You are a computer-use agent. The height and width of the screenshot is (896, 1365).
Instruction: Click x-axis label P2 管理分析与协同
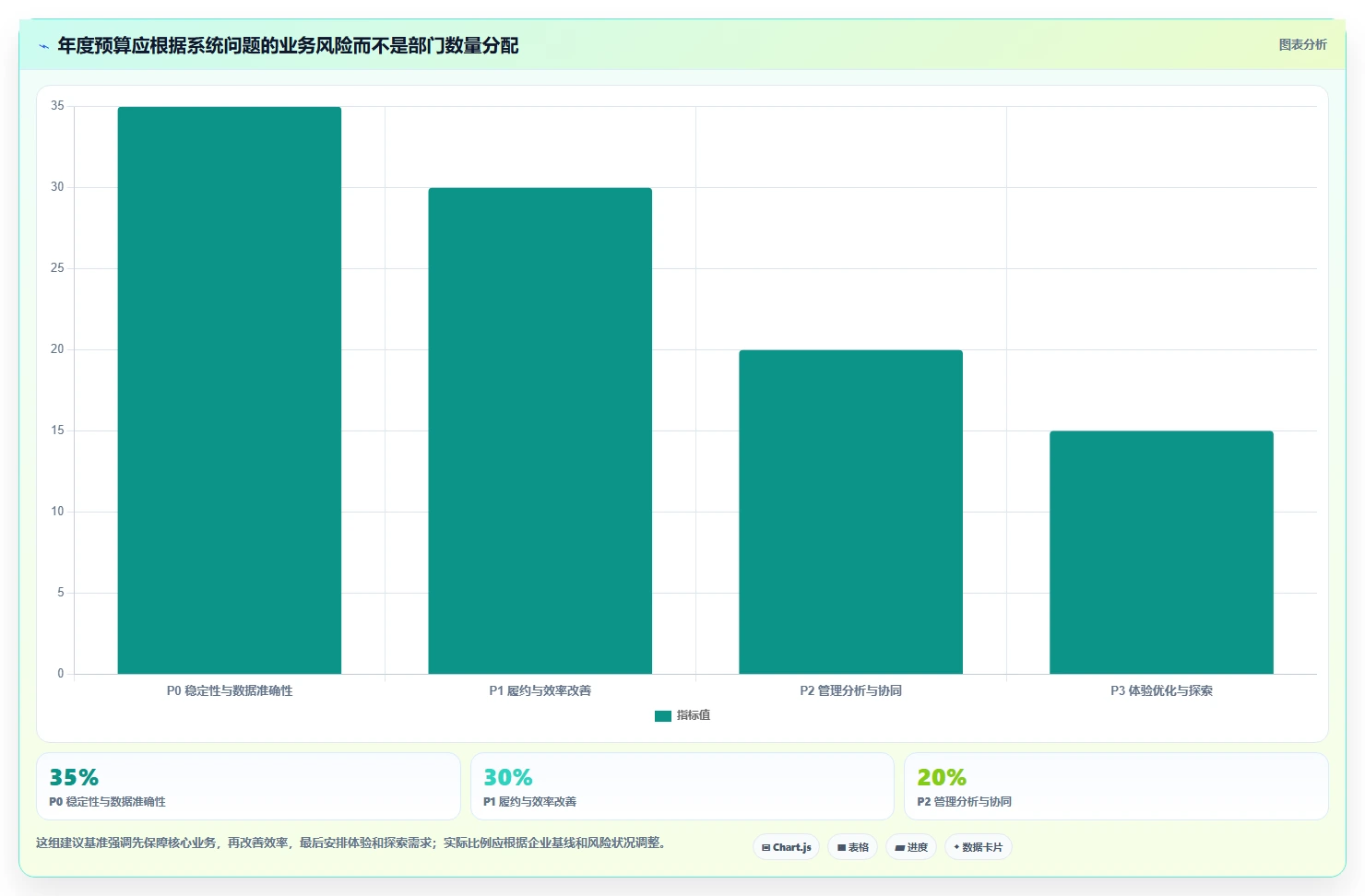point(850,690)
